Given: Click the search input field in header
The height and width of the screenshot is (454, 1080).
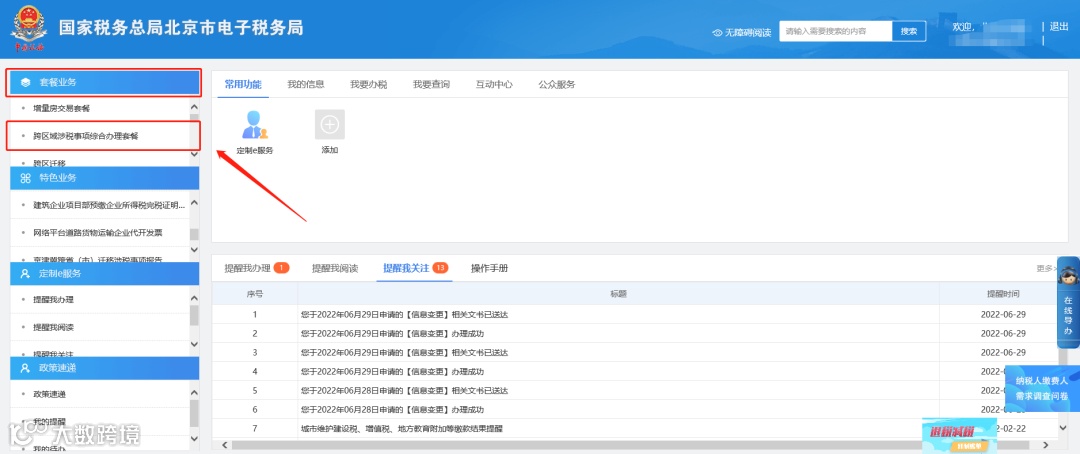Looking at the screenshot, I should [x=835, y=31].
